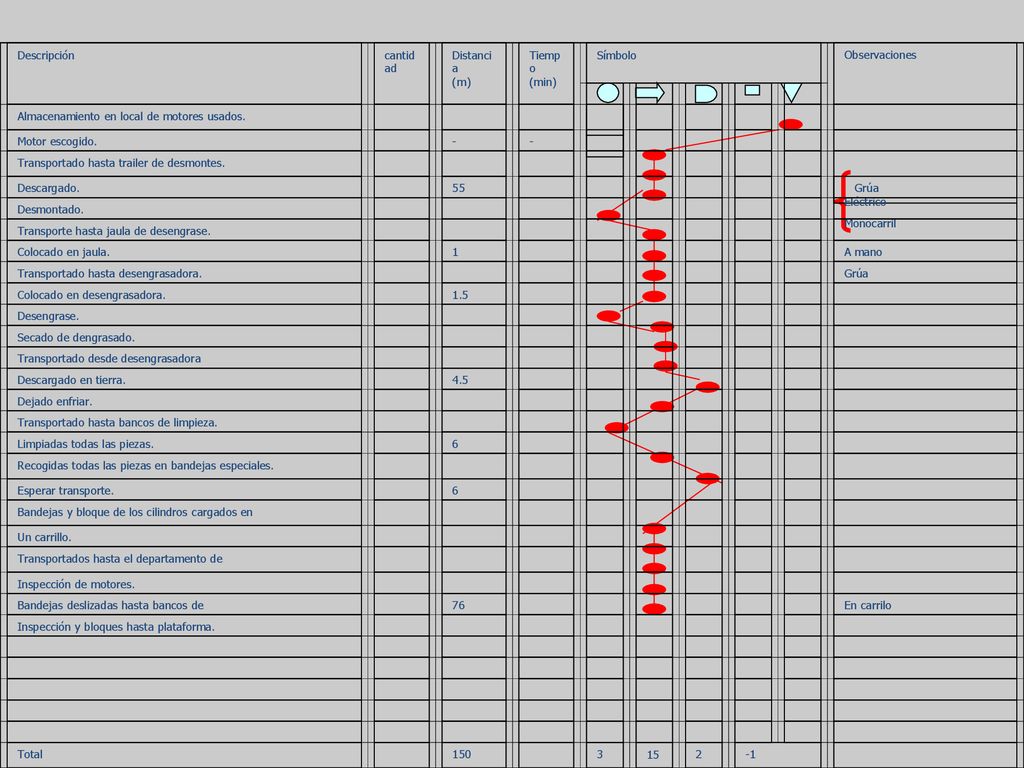This screenshot has width=1024, height=768.
Task: Click the 'Desengrase.' description
Action: pyautogui.click(x=48, y=316)
